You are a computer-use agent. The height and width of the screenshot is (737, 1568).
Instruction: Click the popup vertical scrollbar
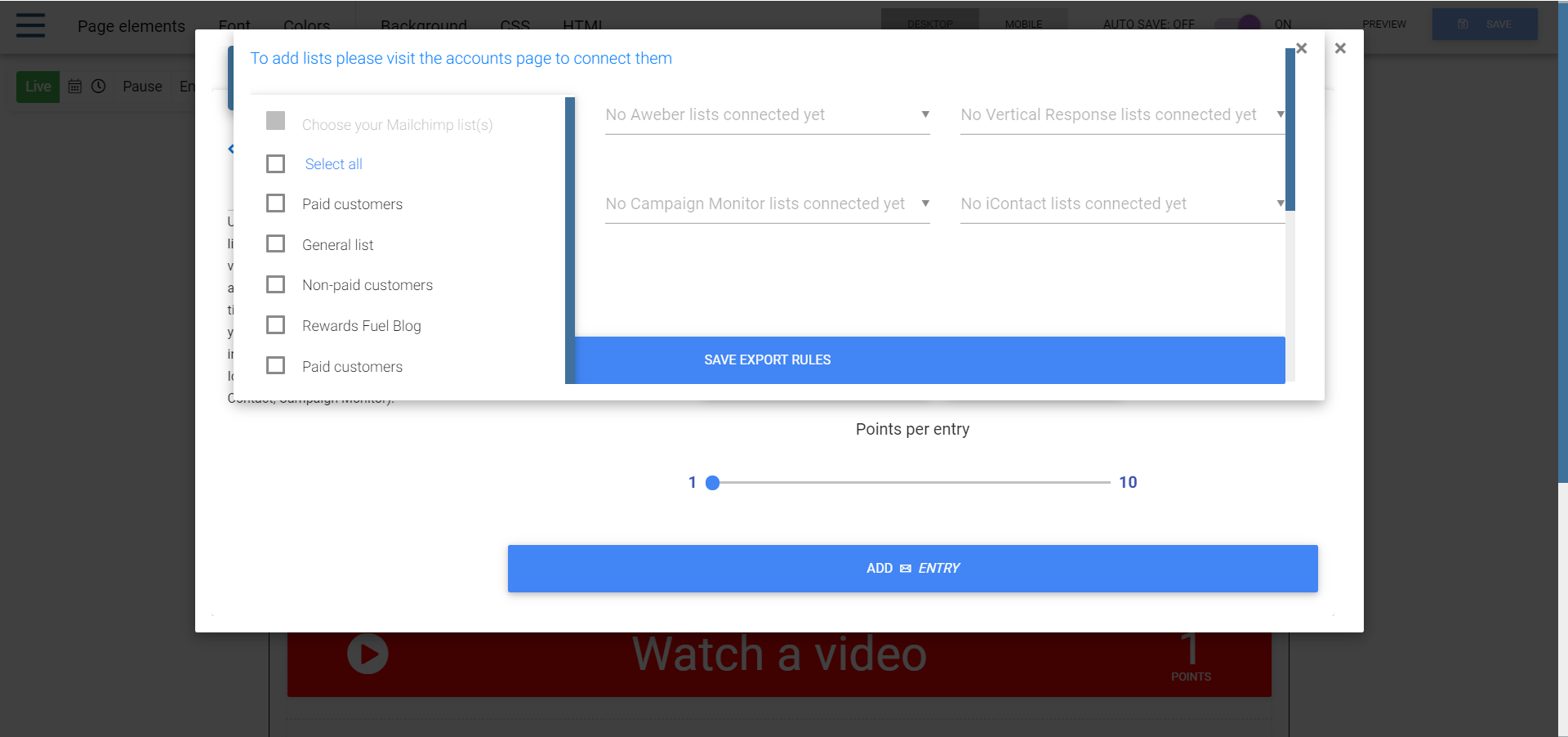pos(1290,129)
